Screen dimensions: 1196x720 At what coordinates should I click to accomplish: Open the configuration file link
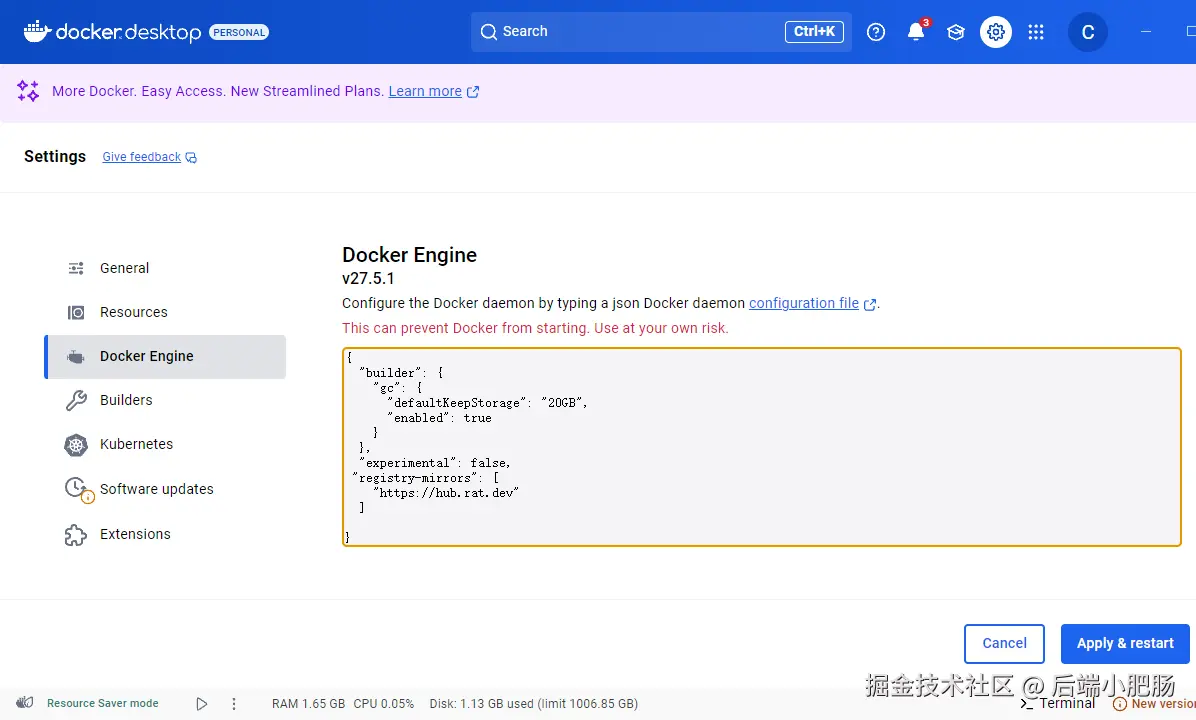(x=804, y=303)
